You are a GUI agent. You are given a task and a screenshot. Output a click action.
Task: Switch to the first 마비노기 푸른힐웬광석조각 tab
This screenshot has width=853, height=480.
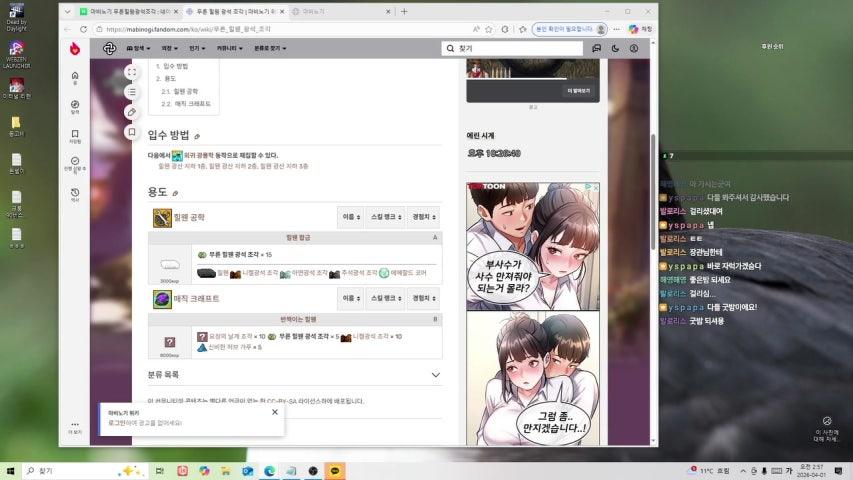click(129, 11)
